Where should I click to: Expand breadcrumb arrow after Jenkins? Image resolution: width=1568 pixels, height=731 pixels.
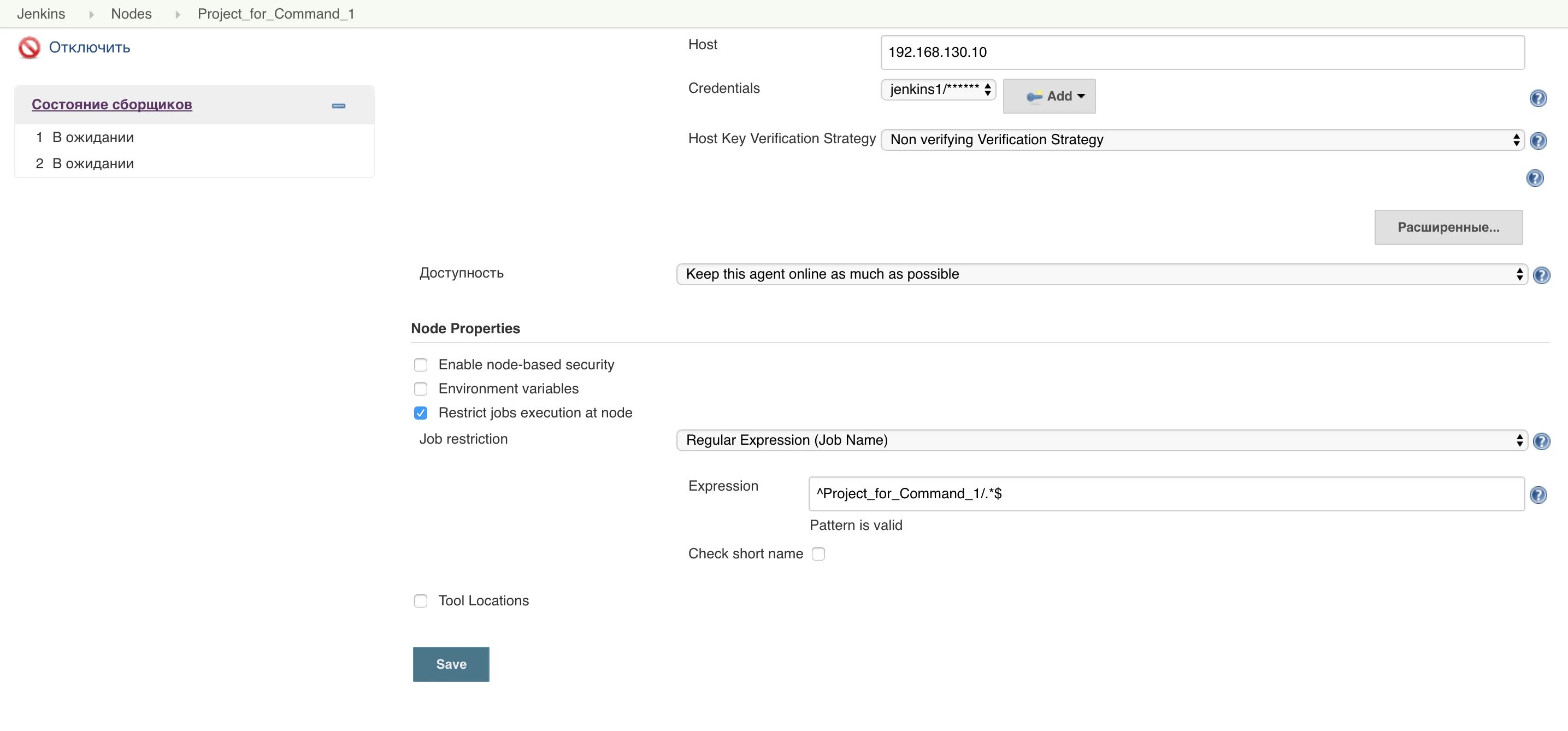tap(91, 14)
